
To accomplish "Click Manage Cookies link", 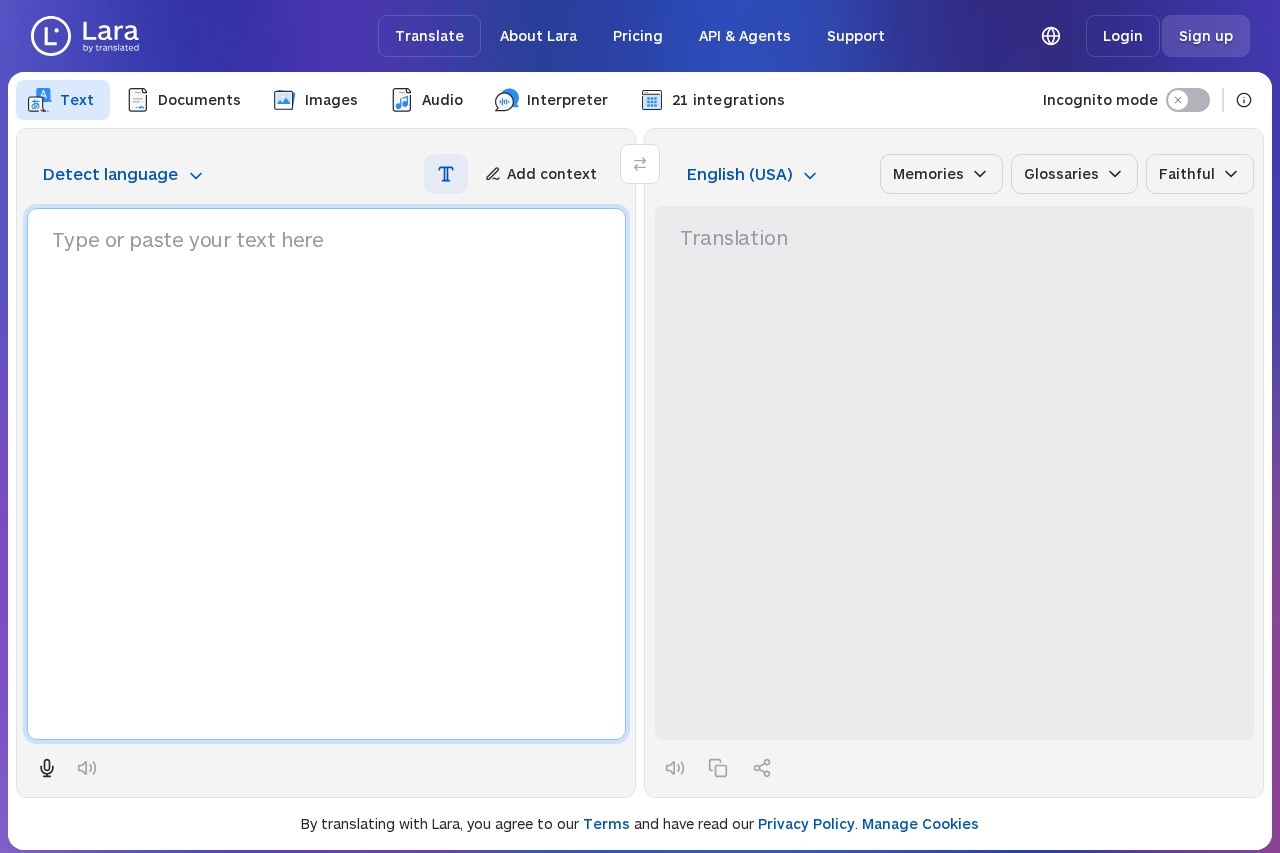I will pyautogui.click(x=920, y=824).
